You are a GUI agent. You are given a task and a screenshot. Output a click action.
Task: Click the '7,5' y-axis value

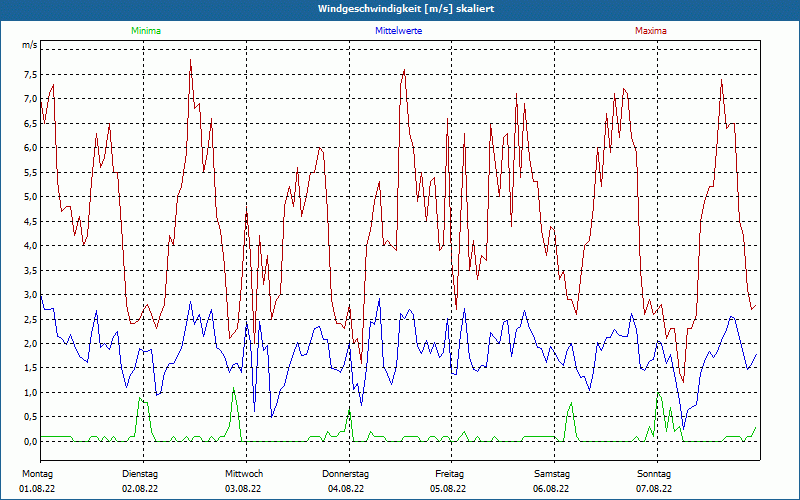30,74
